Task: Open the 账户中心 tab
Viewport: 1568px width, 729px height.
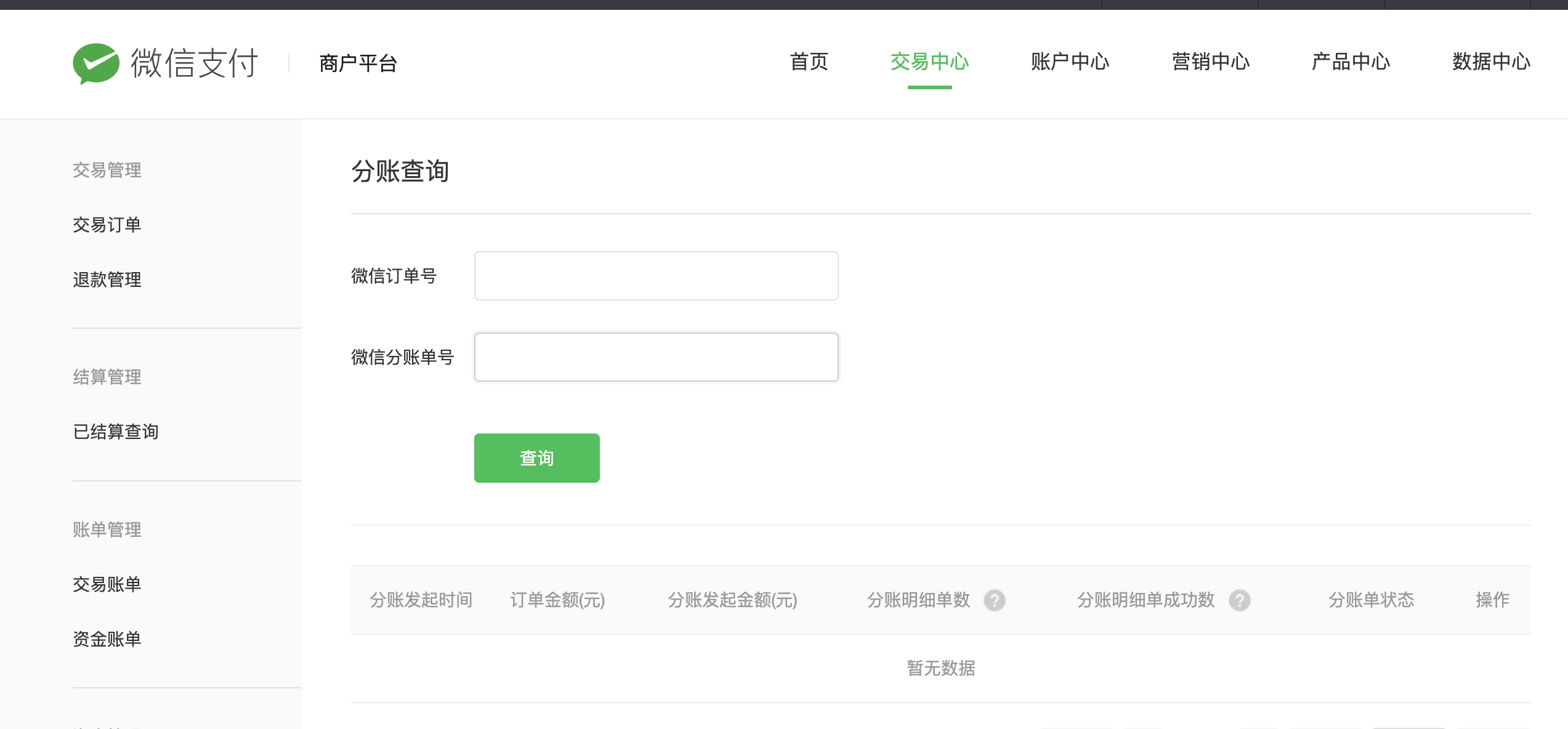Action: (x=1070, y=62)
